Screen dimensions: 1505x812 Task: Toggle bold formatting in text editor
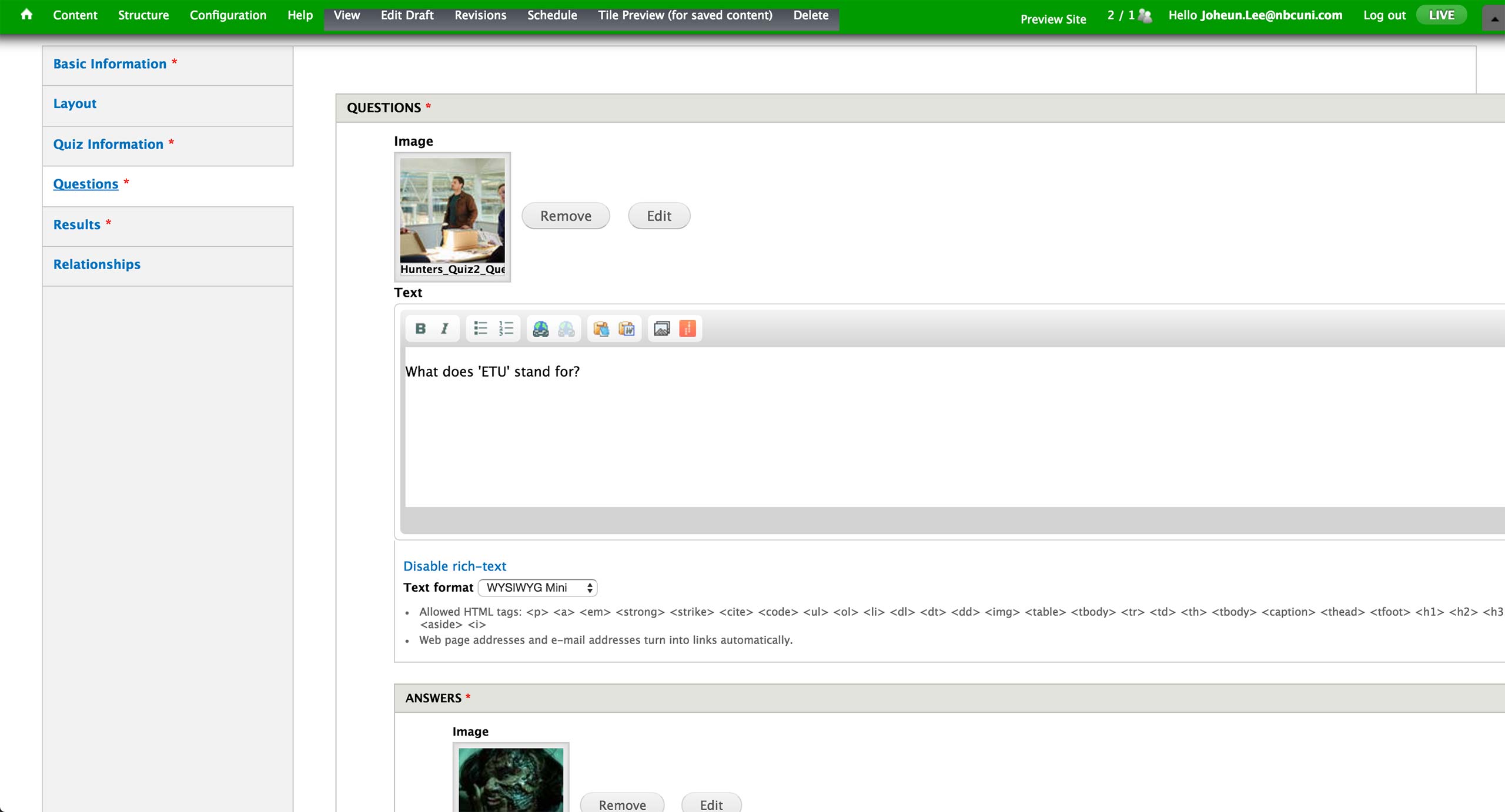pyautogui.click(x=420, y=328)
